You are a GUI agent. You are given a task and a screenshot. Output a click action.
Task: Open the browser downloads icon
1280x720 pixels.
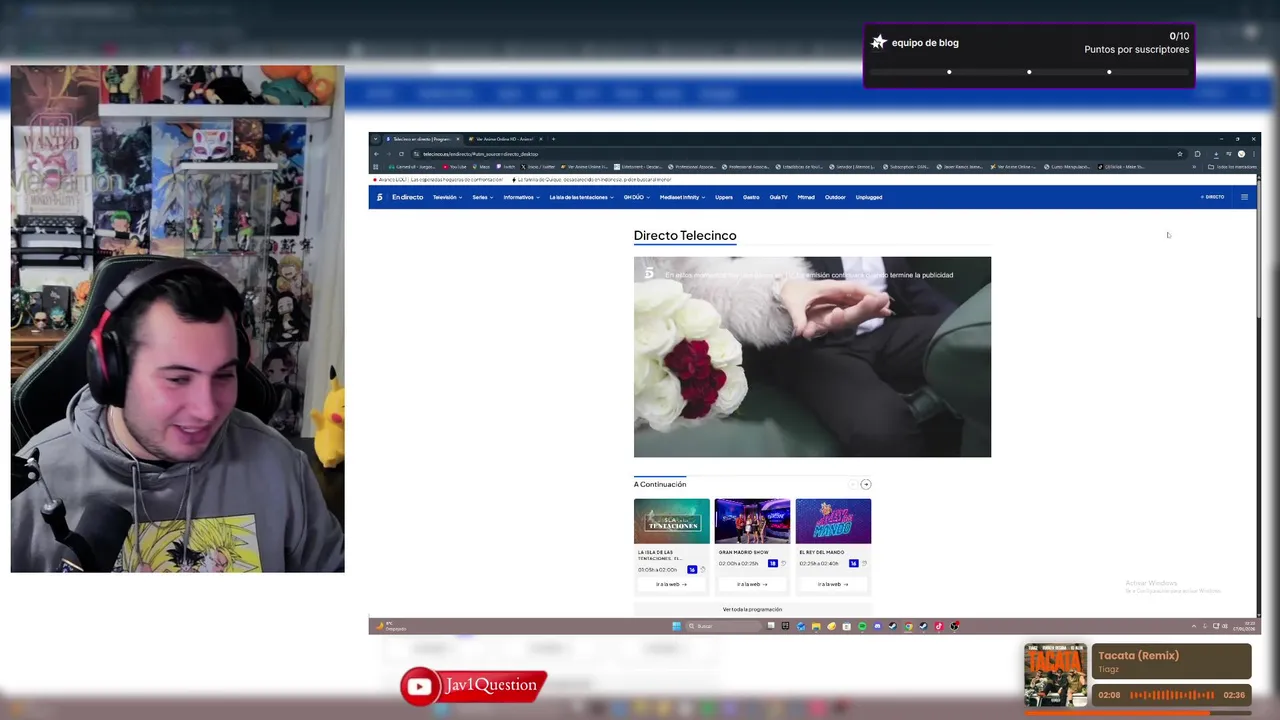tap(1215, 154)
